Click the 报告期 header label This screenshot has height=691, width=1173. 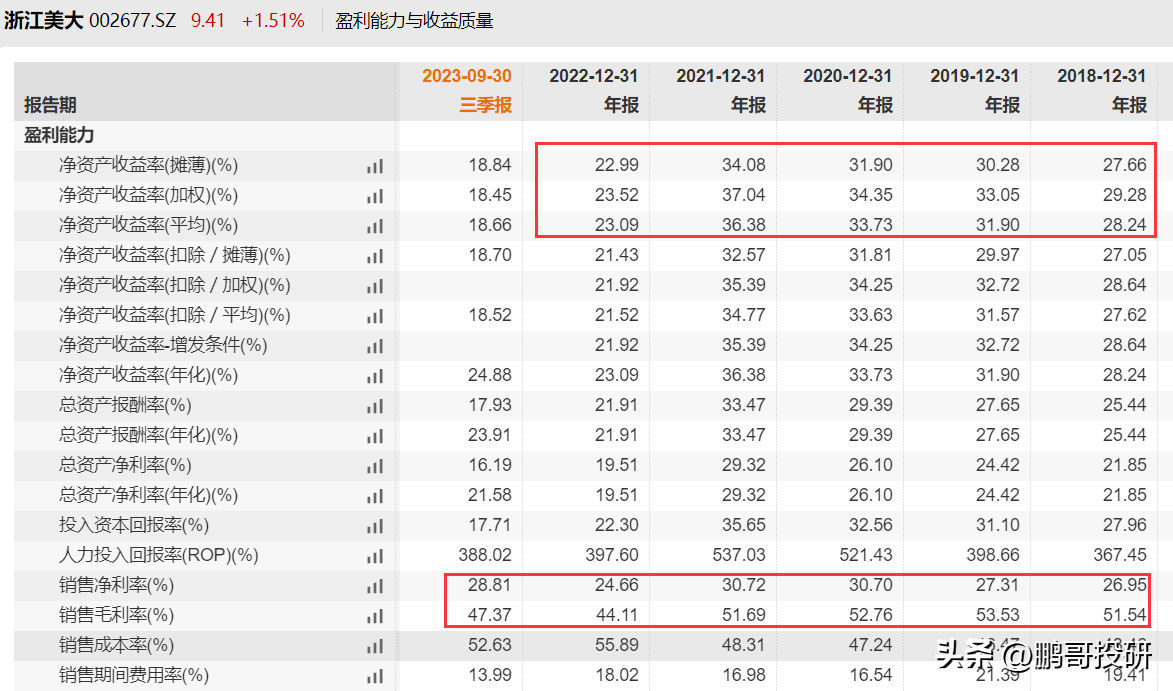click(x=50, y=105)
